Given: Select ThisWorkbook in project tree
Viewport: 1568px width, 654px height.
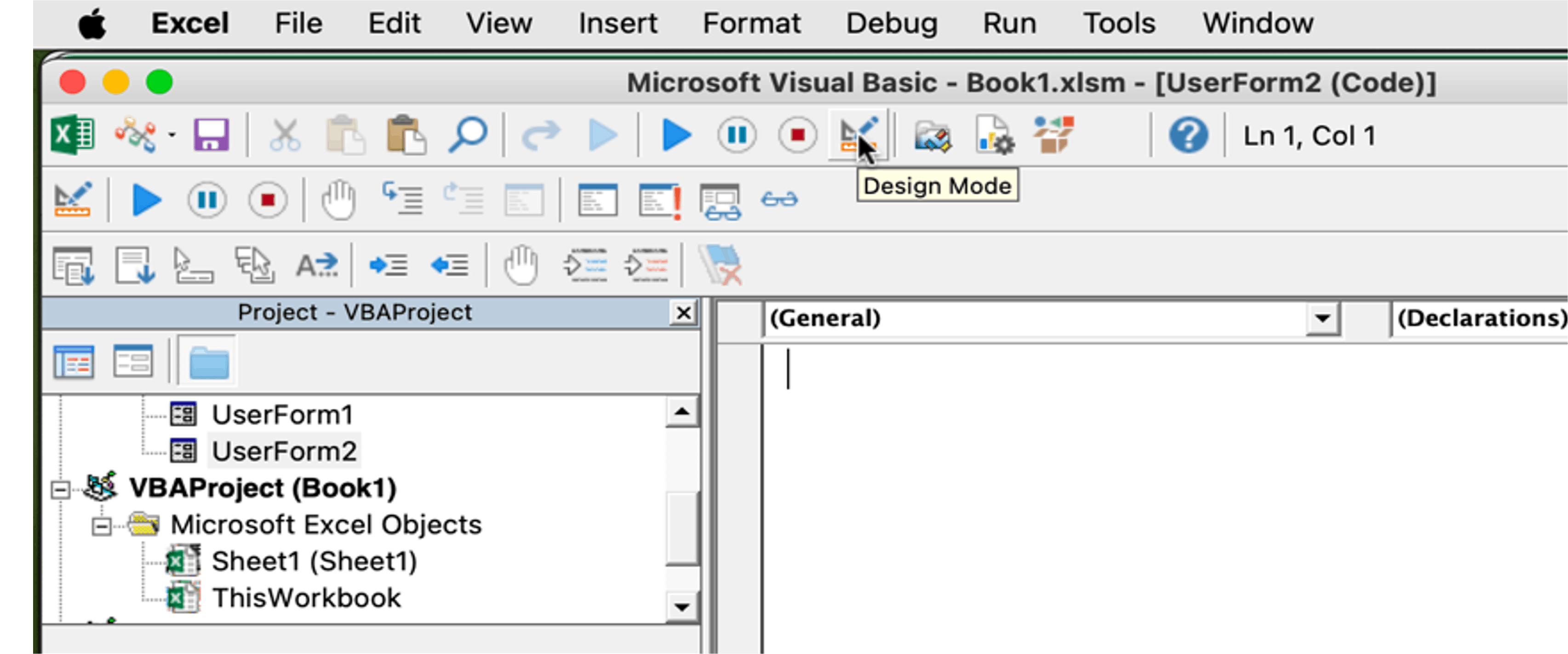Looking at the screenshot, I should [306, 598].
